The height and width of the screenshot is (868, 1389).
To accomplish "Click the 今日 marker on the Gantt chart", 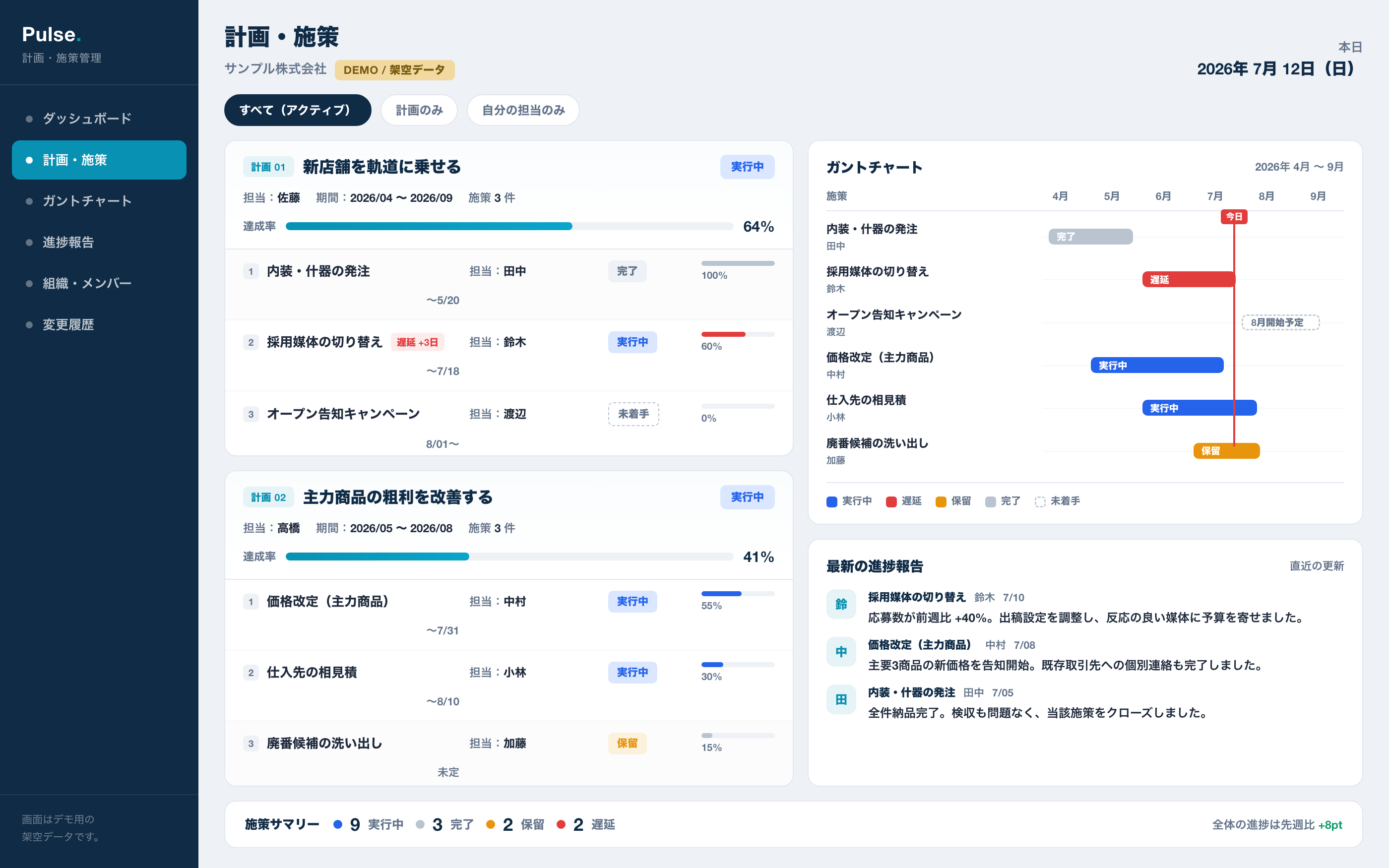I will (1234, 217).
